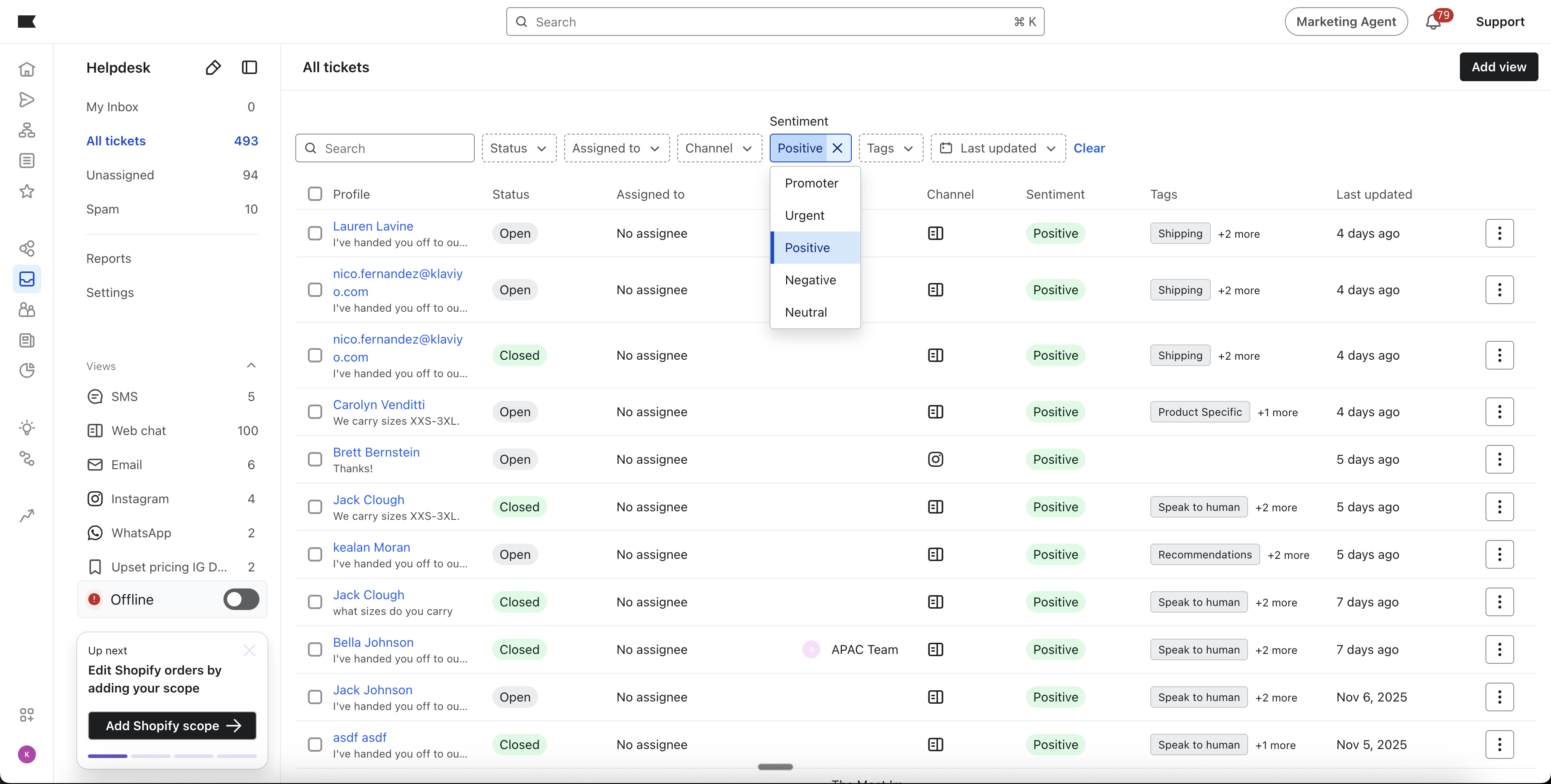Select the Audience customers icon in sidebar
1551x784 pixels.
(27, 310)
